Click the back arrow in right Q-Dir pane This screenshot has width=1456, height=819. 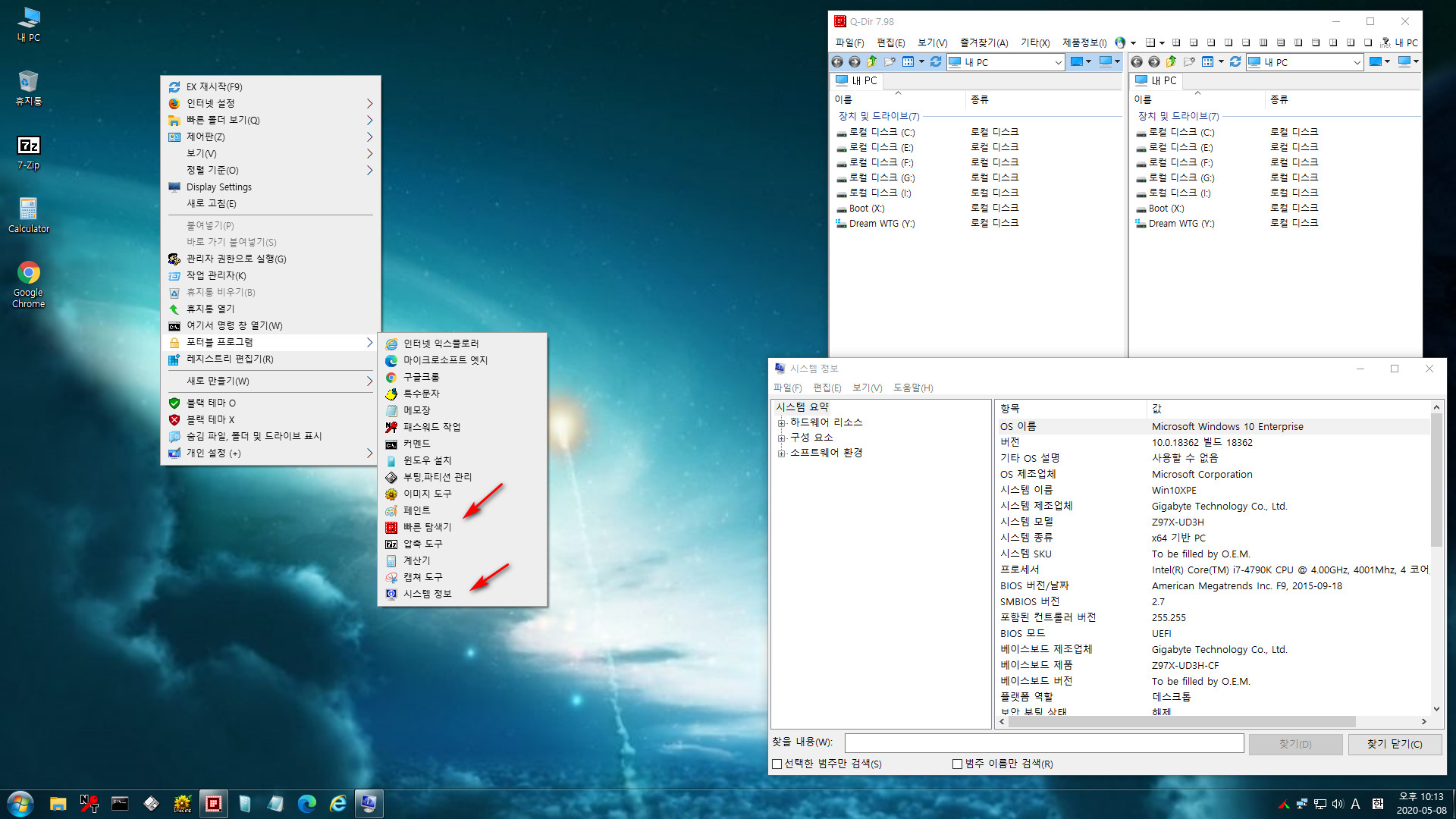coord(1137,62)
